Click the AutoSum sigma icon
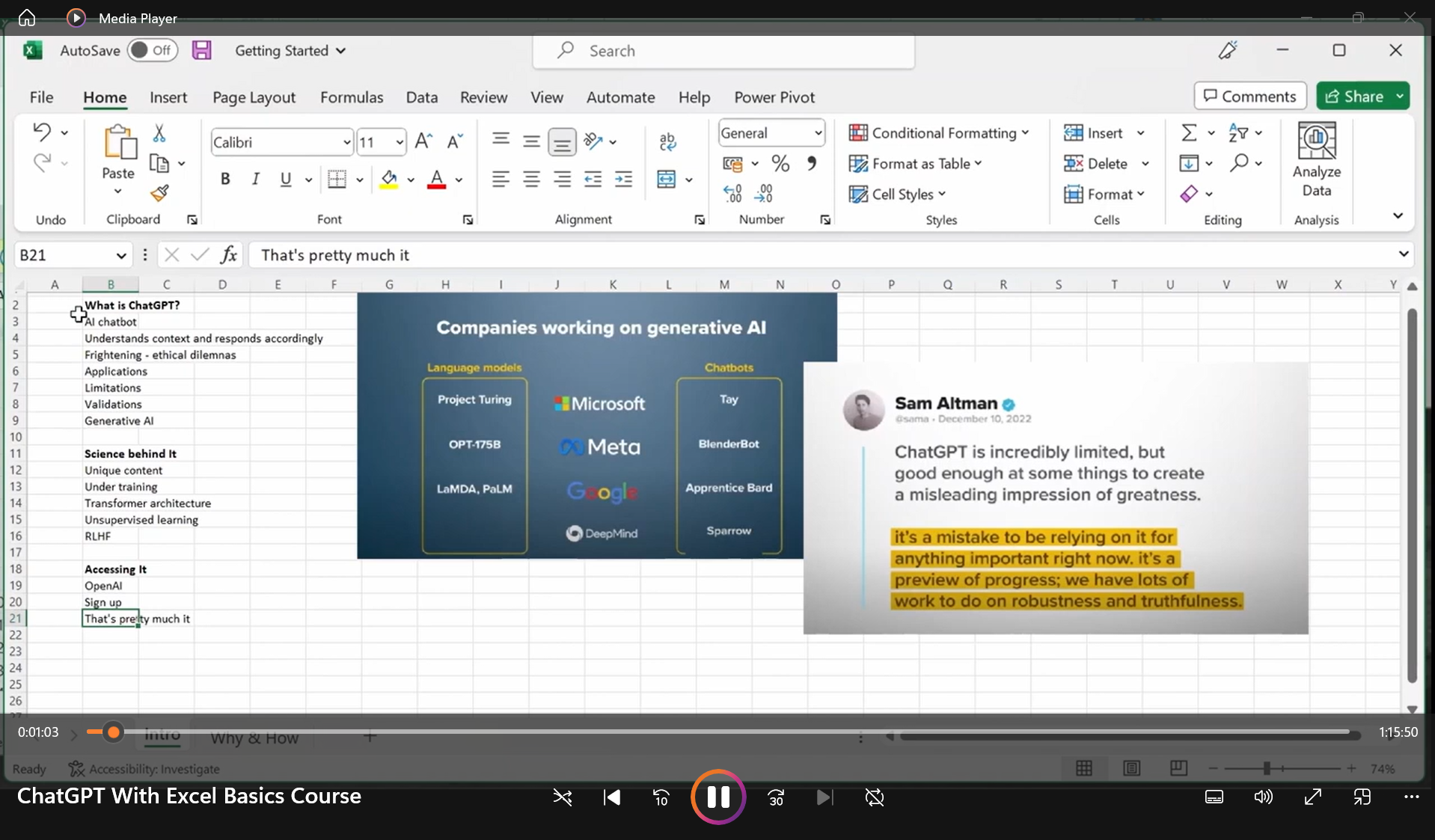The image size is (1435, 840). point(1188,133)
